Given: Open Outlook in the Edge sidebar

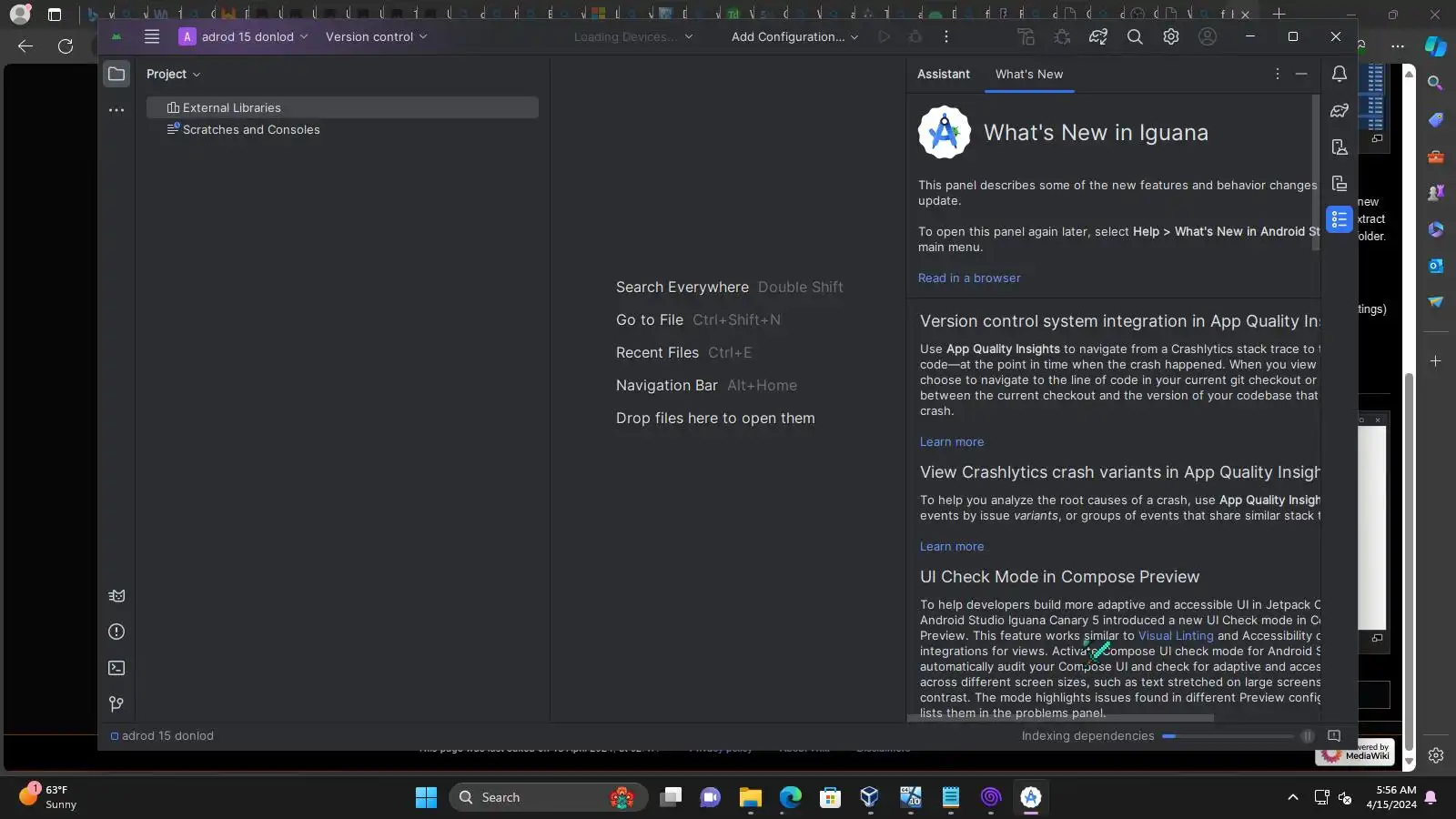Looking at the screenshot, I should [1436, 266].
